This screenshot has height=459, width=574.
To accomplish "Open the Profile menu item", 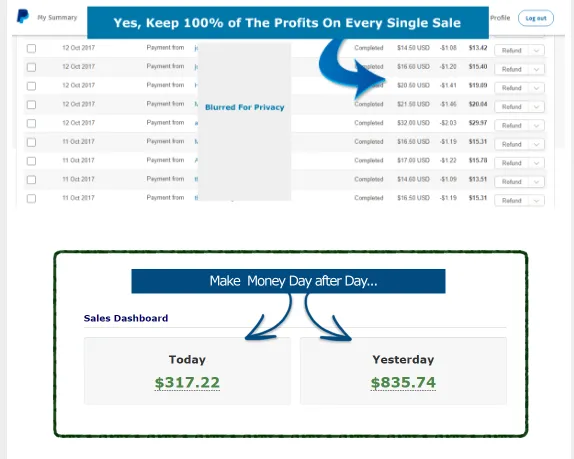I will coord(500,18).
